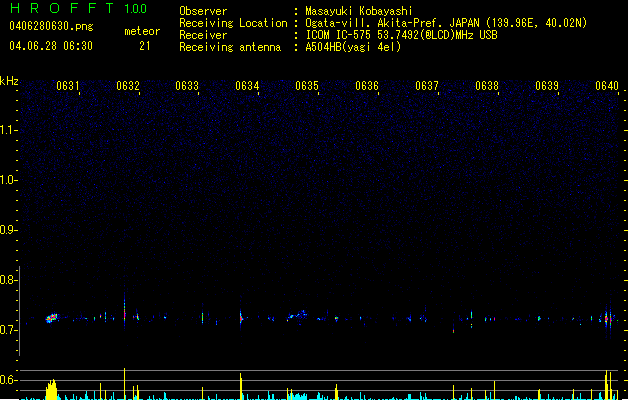
Task: Select observer name Masayuki Kobayashi
Action: pyautogui.click(x=359, y=11)
